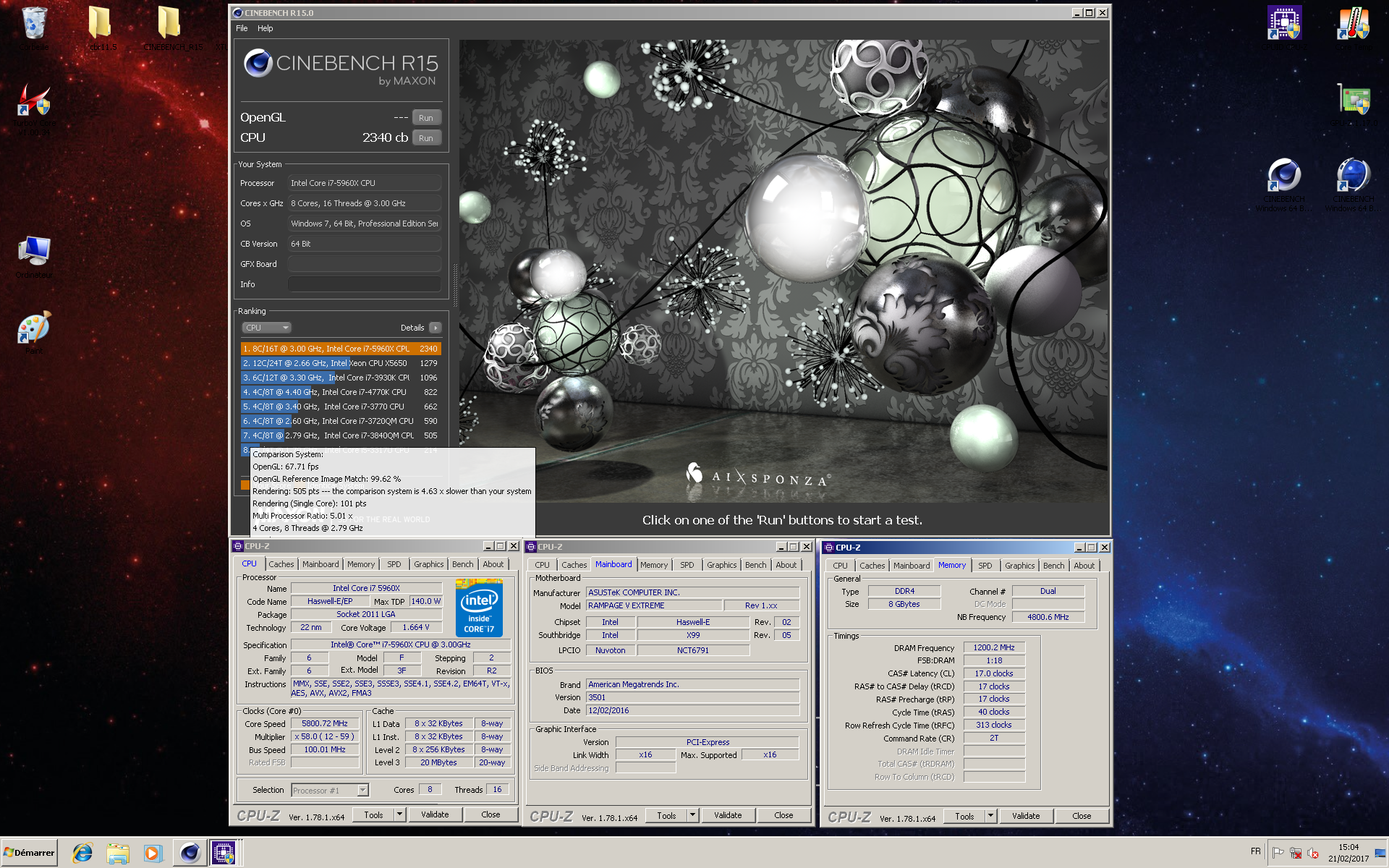Click the FR language indicator

pyautogui.click(x=1255, y=851)
